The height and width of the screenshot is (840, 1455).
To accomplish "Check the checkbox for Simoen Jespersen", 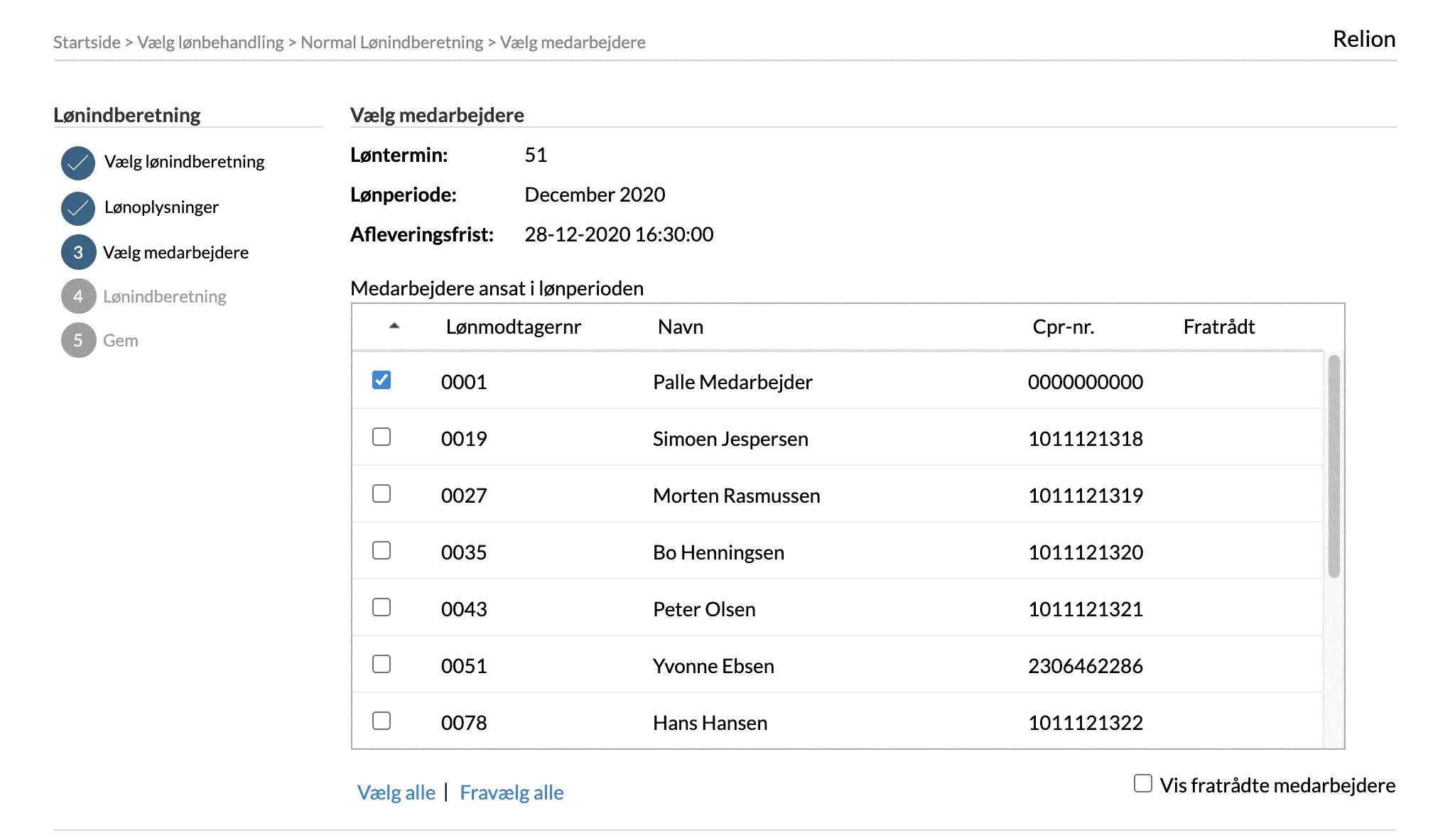I will click(x=382, y=437).
